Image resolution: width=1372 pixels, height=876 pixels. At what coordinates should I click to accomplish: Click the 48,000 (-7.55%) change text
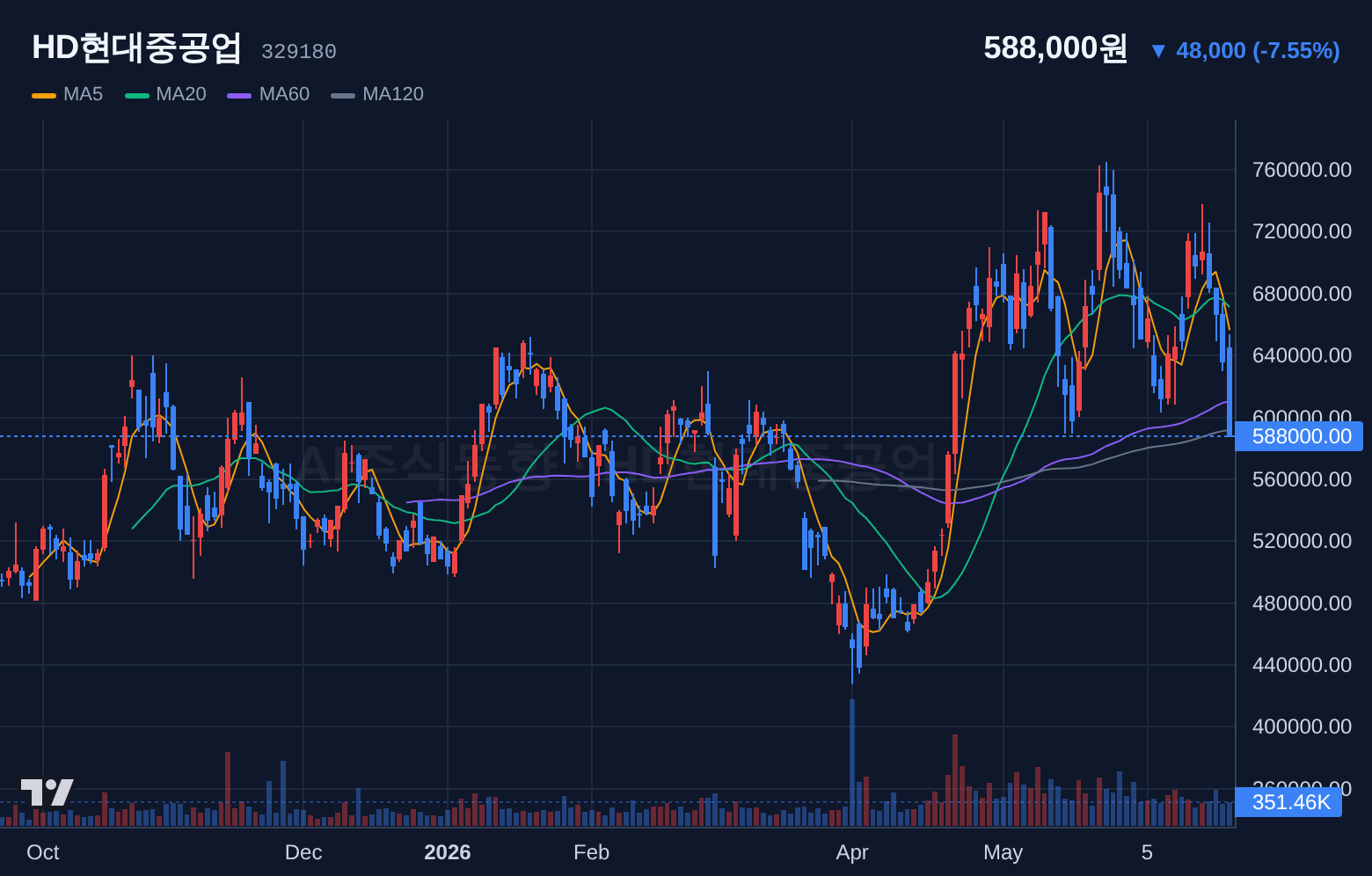(x=1258, y=51)
